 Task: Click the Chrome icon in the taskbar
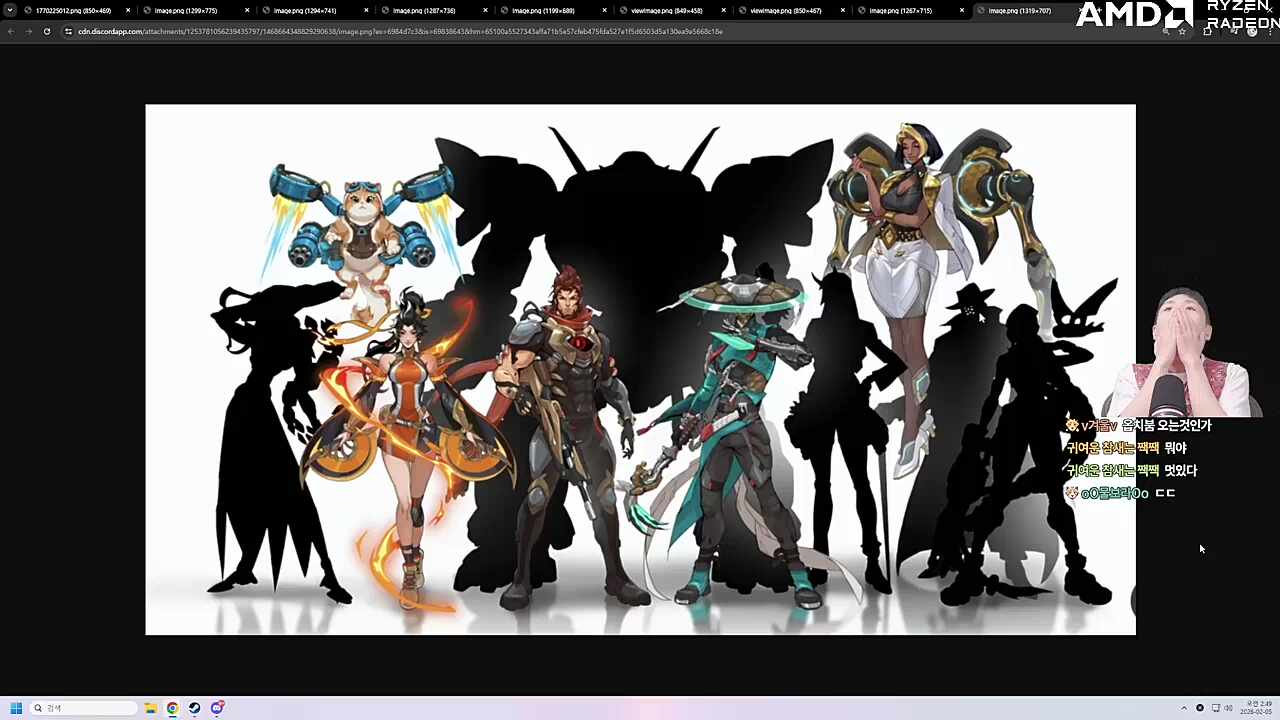172,708
